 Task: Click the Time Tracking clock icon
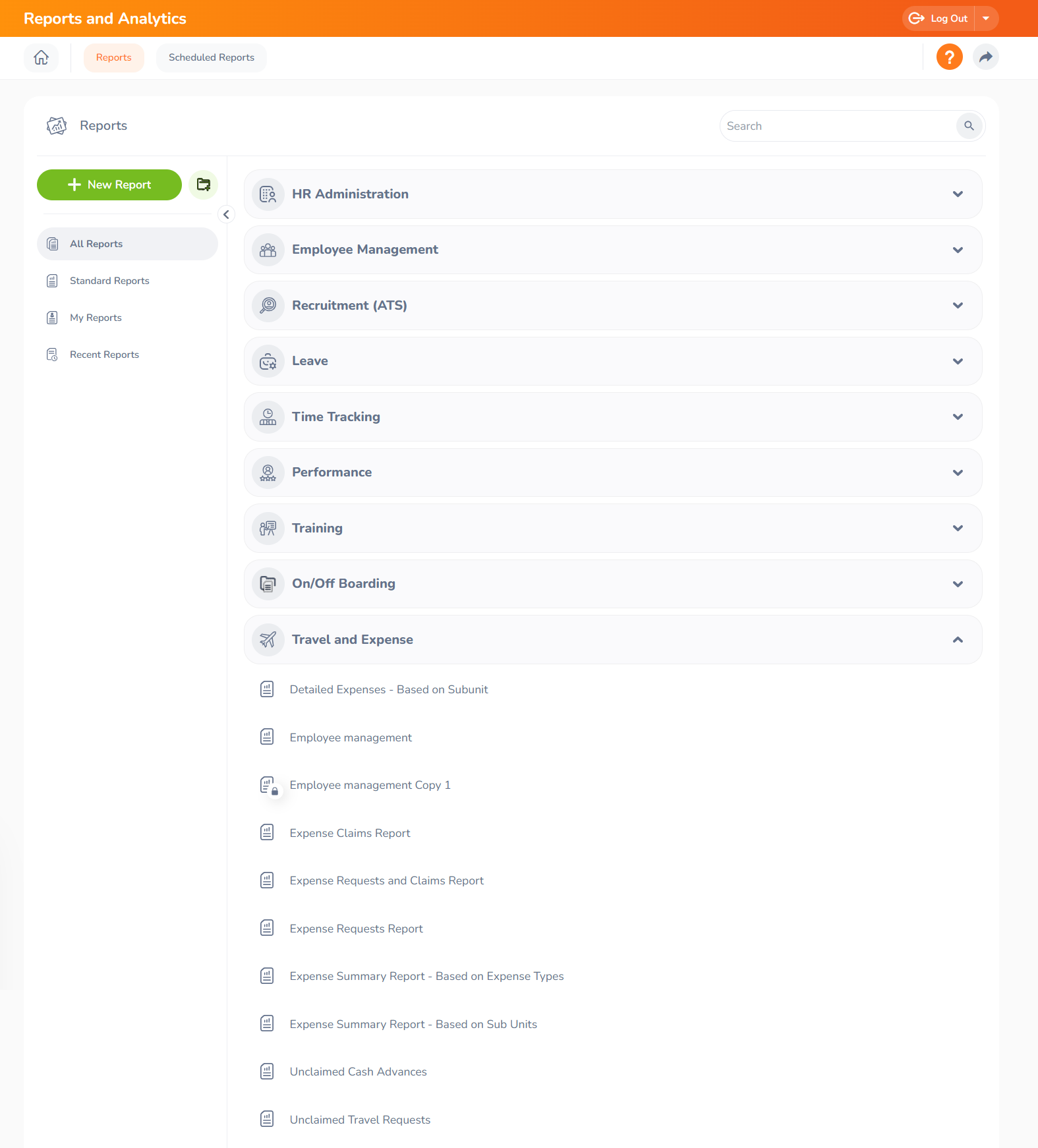tap(268, 416)
